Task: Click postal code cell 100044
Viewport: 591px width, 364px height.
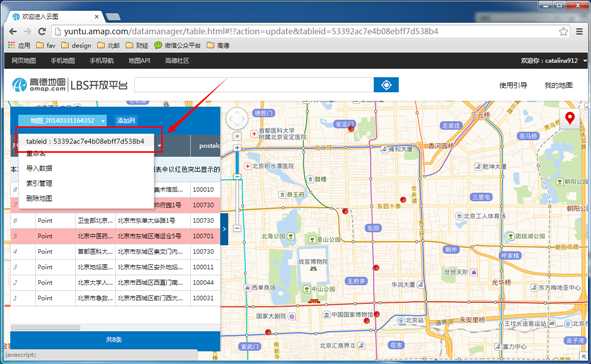Action: pyautogui.click(x=203, y=283)
